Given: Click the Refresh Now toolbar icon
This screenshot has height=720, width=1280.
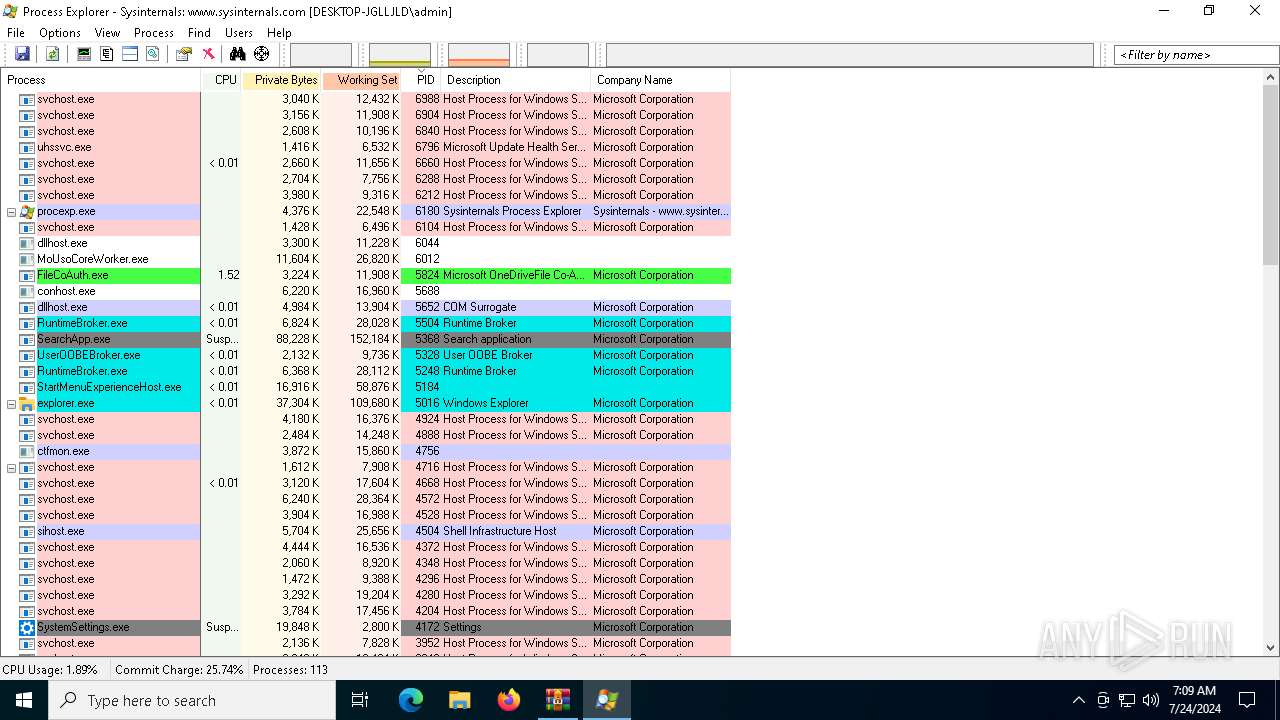Looking at the screenshot, I should 52,54.
